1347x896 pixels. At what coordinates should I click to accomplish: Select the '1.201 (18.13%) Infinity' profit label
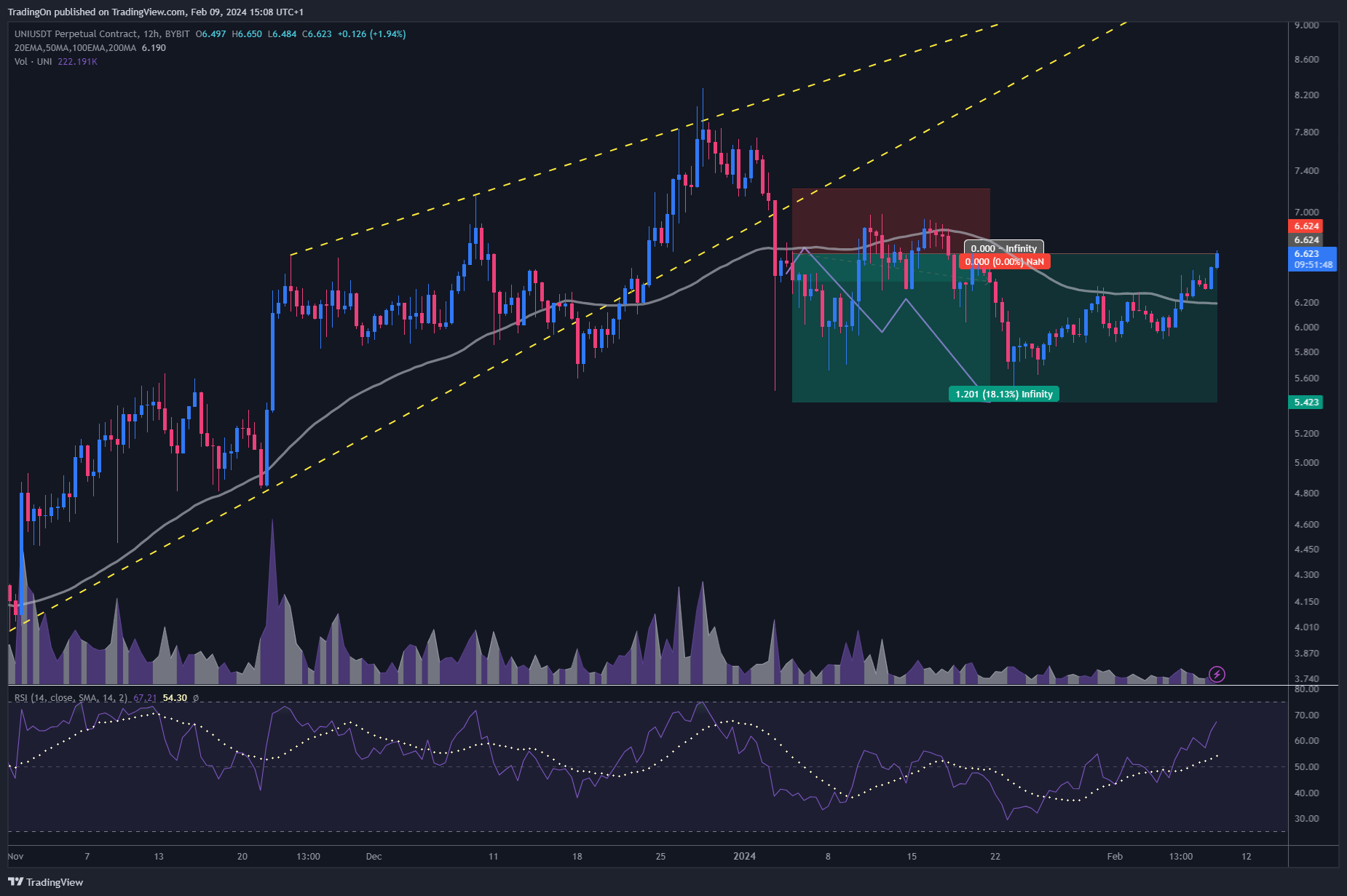(x=1004, y=394)
